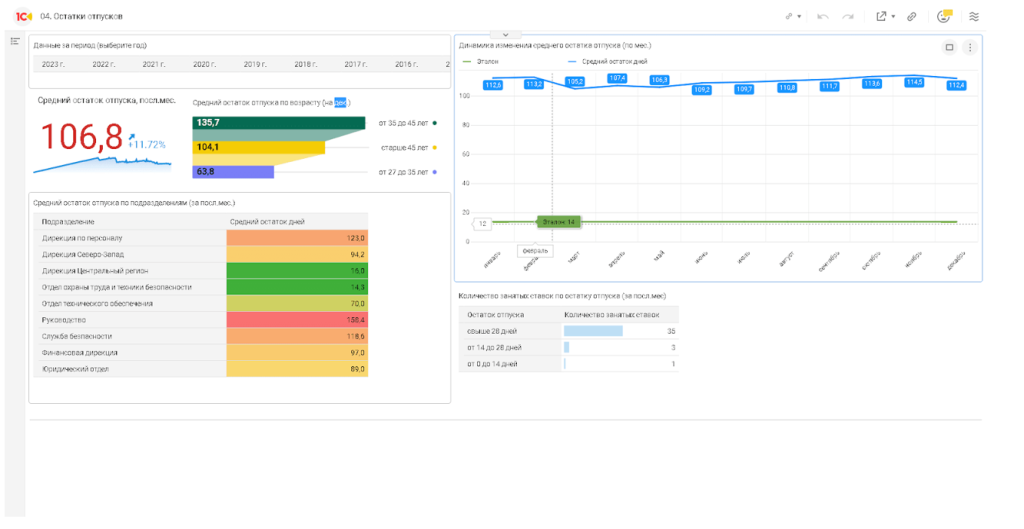Open the feedback smiley icon
Viewport: 1024px width, 529px height.
[944, 16]
